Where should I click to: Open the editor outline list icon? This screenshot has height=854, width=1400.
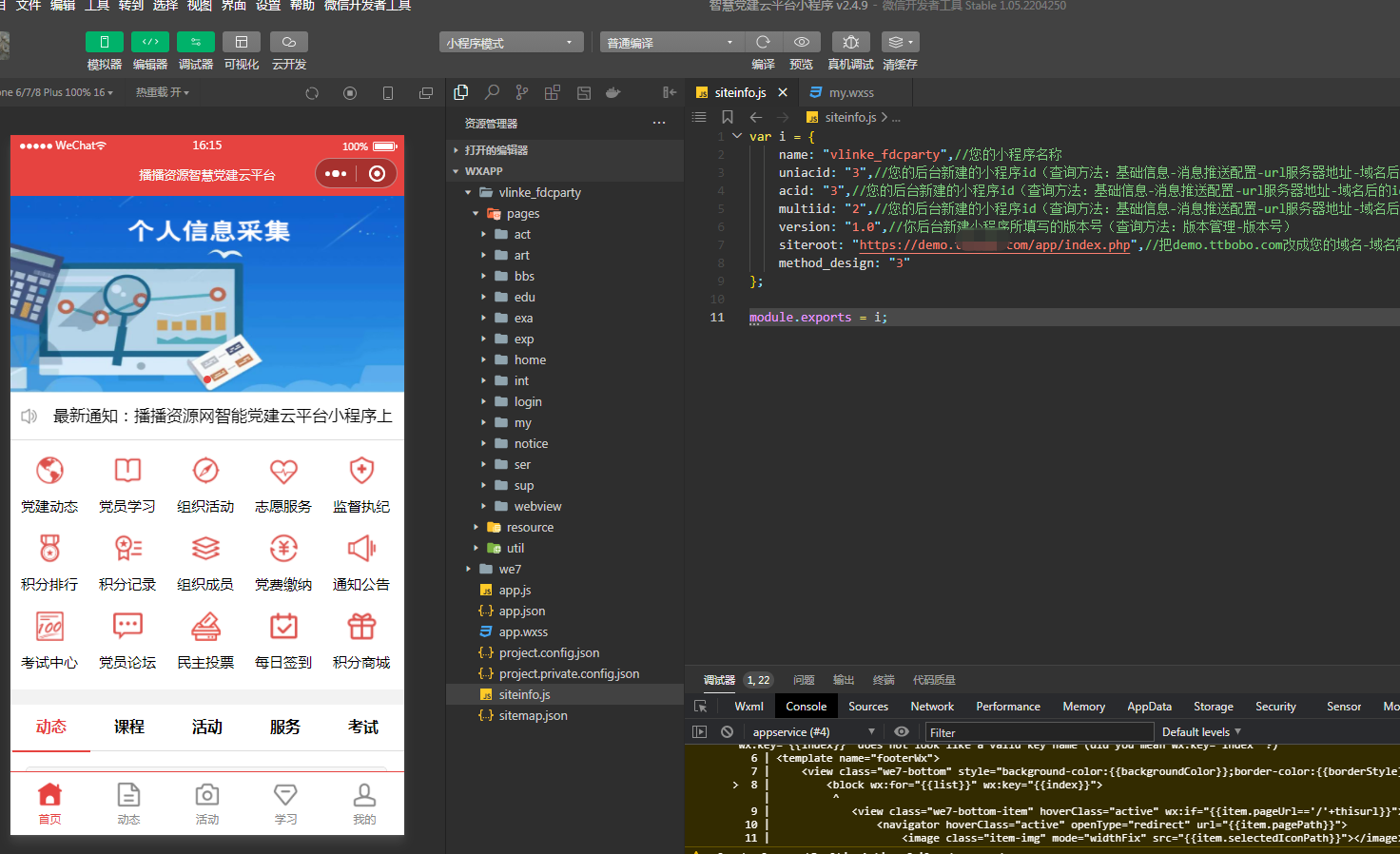(x=699, y=117)
